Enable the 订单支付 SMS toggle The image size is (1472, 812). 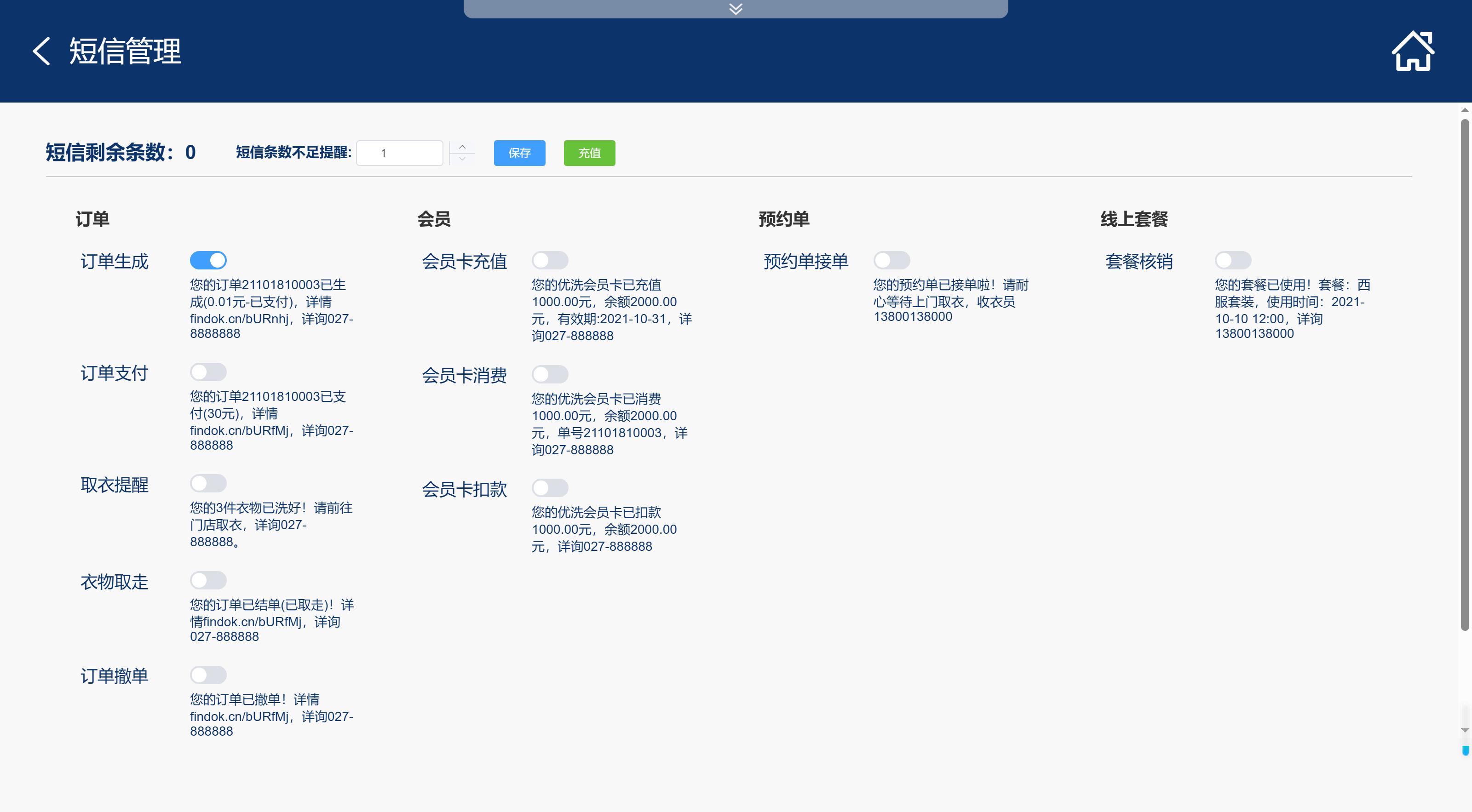coord(208,372)
